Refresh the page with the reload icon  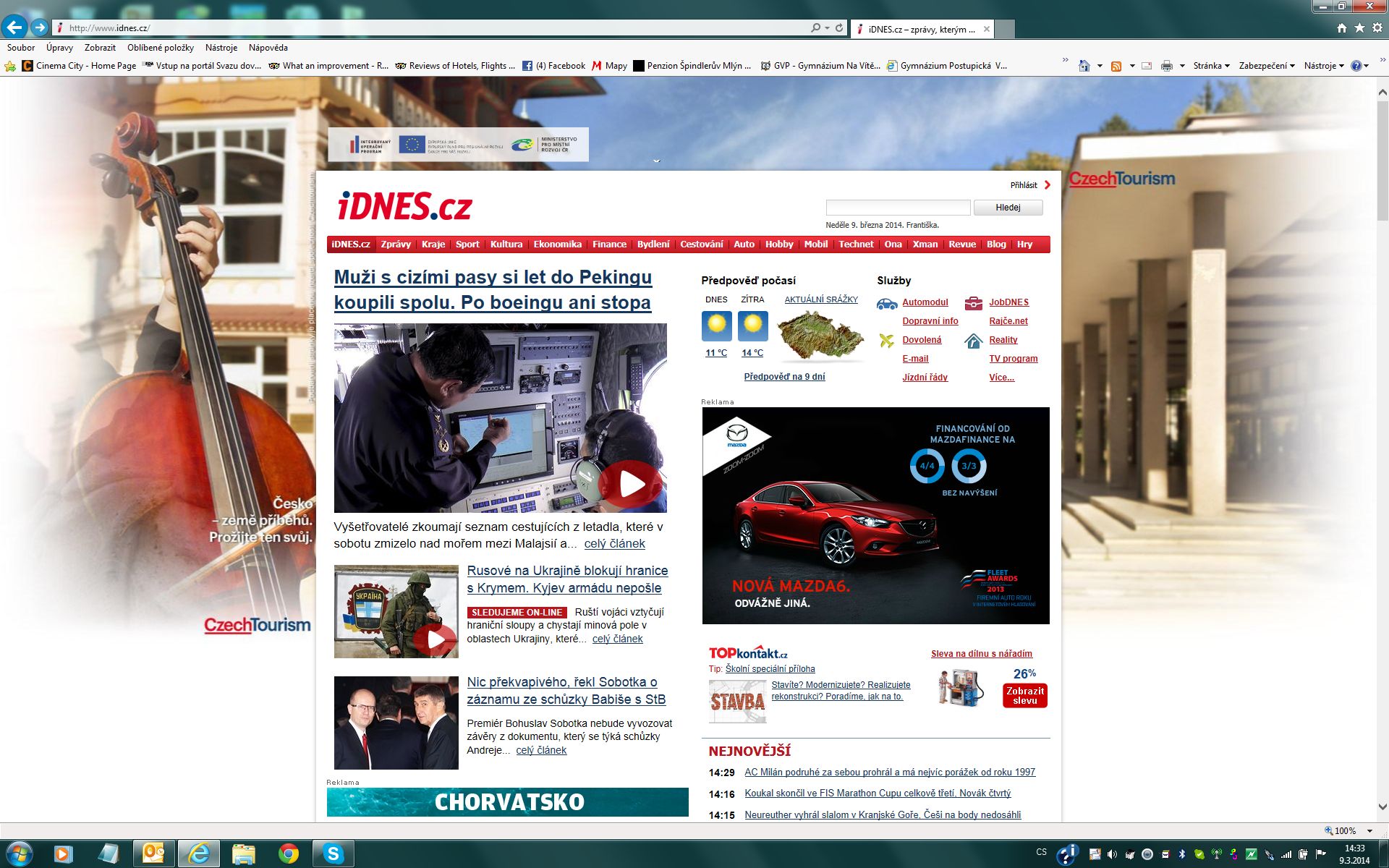[x=839, y=27]
